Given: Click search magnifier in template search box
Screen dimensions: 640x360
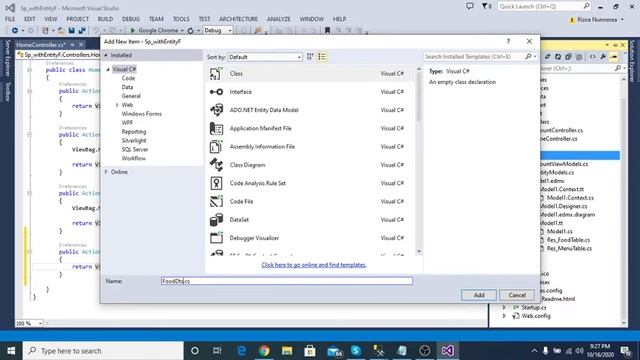Looking at the screenshot, I should (x=528, y=57).
